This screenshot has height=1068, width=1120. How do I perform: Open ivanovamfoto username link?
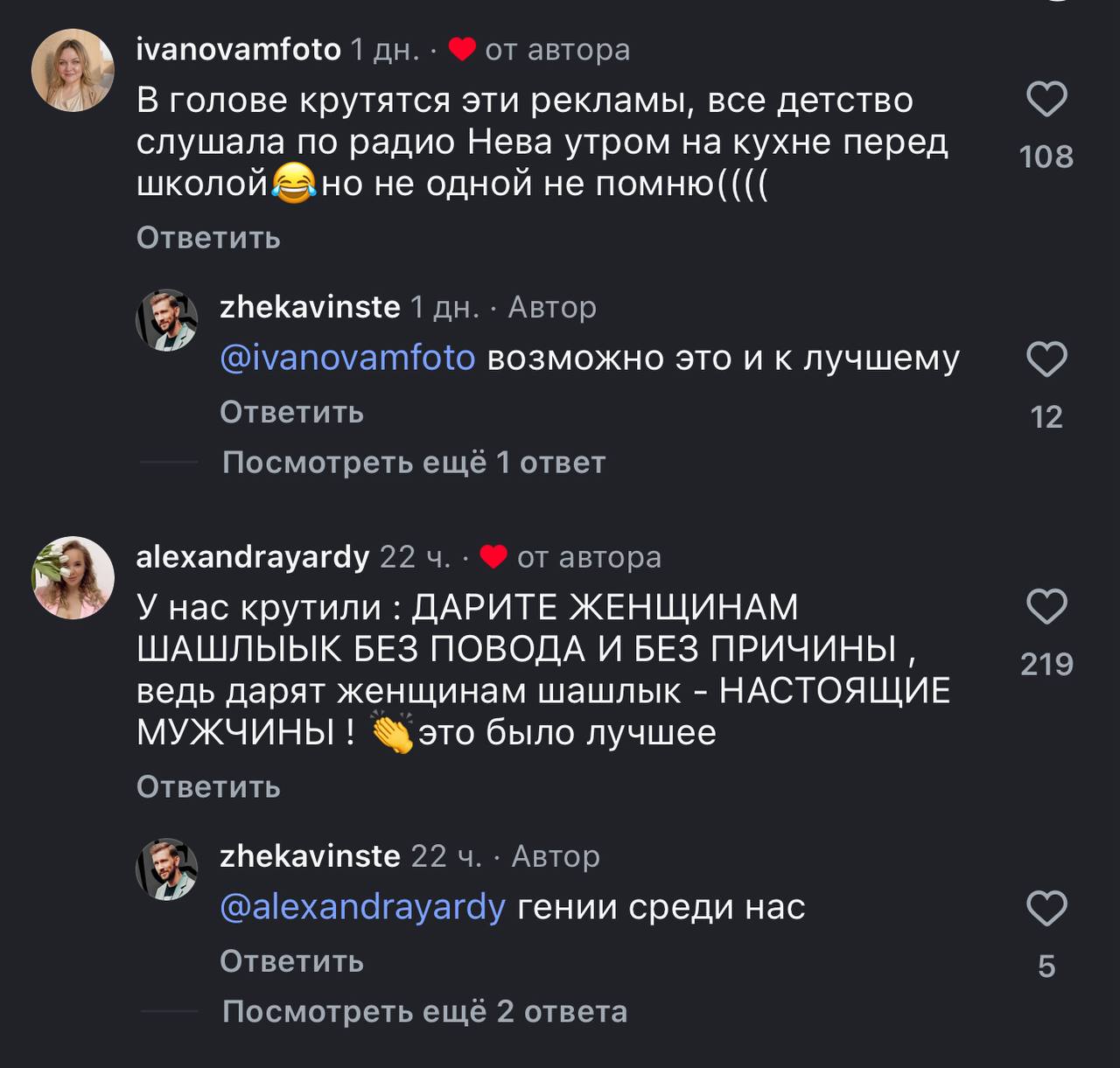pyautogui.click(x=238, y=50)
